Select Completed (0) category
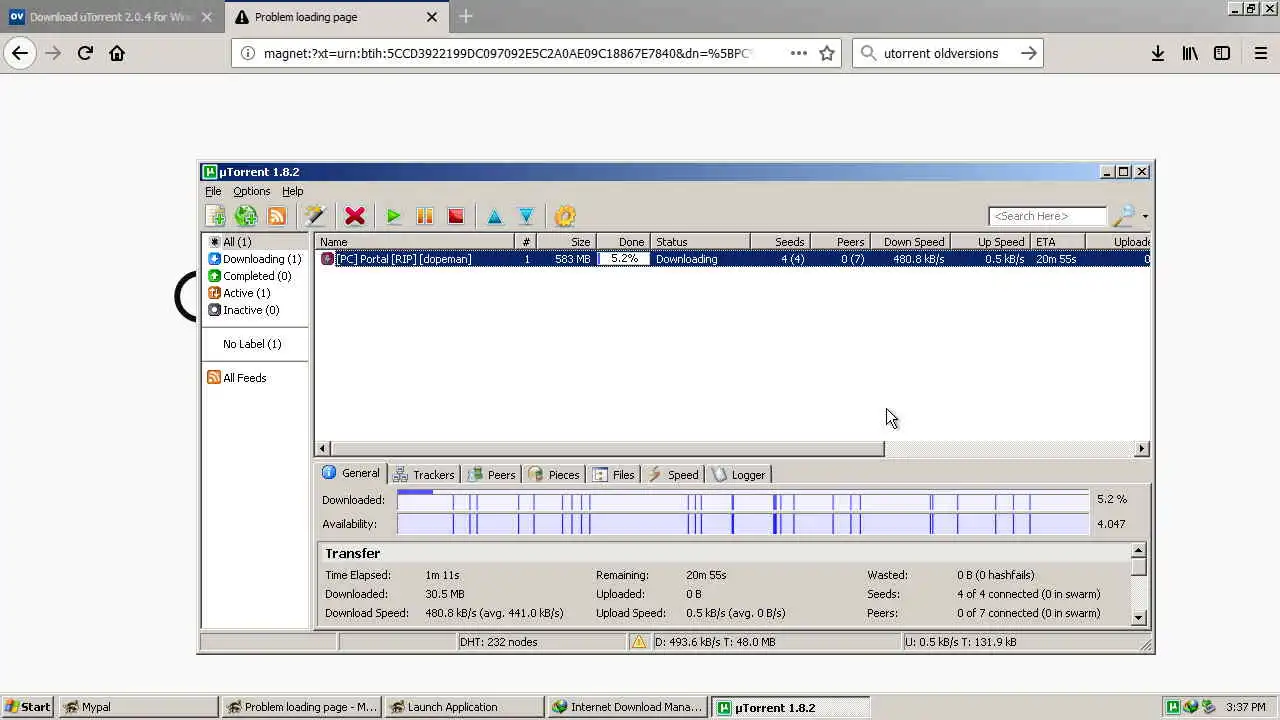The height and width of the screenshot is (720, 1280). 257,276
